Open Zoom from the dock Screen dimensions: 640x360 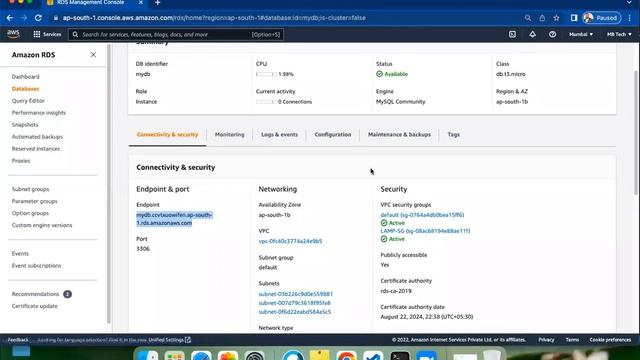tap(427, 356)
